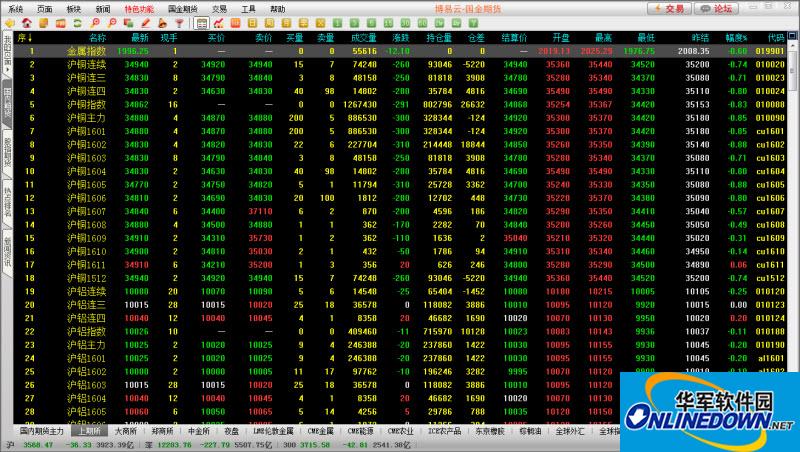The width and height of the screenshot is (800, 452).
Task: Switch to the ICE农产品 bottom tab
Action: click(x=444, y=431)
